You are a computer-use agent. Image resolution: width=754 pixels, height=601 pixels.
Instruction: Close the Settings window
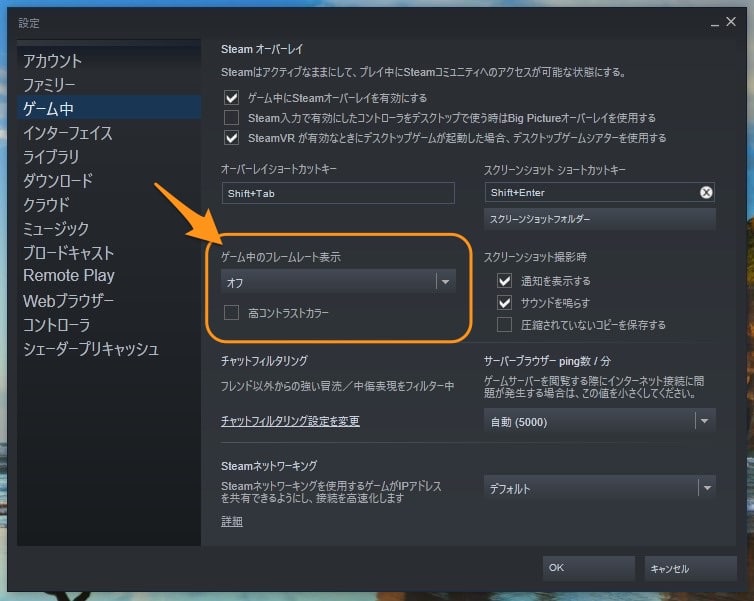(x=733, y=22)
